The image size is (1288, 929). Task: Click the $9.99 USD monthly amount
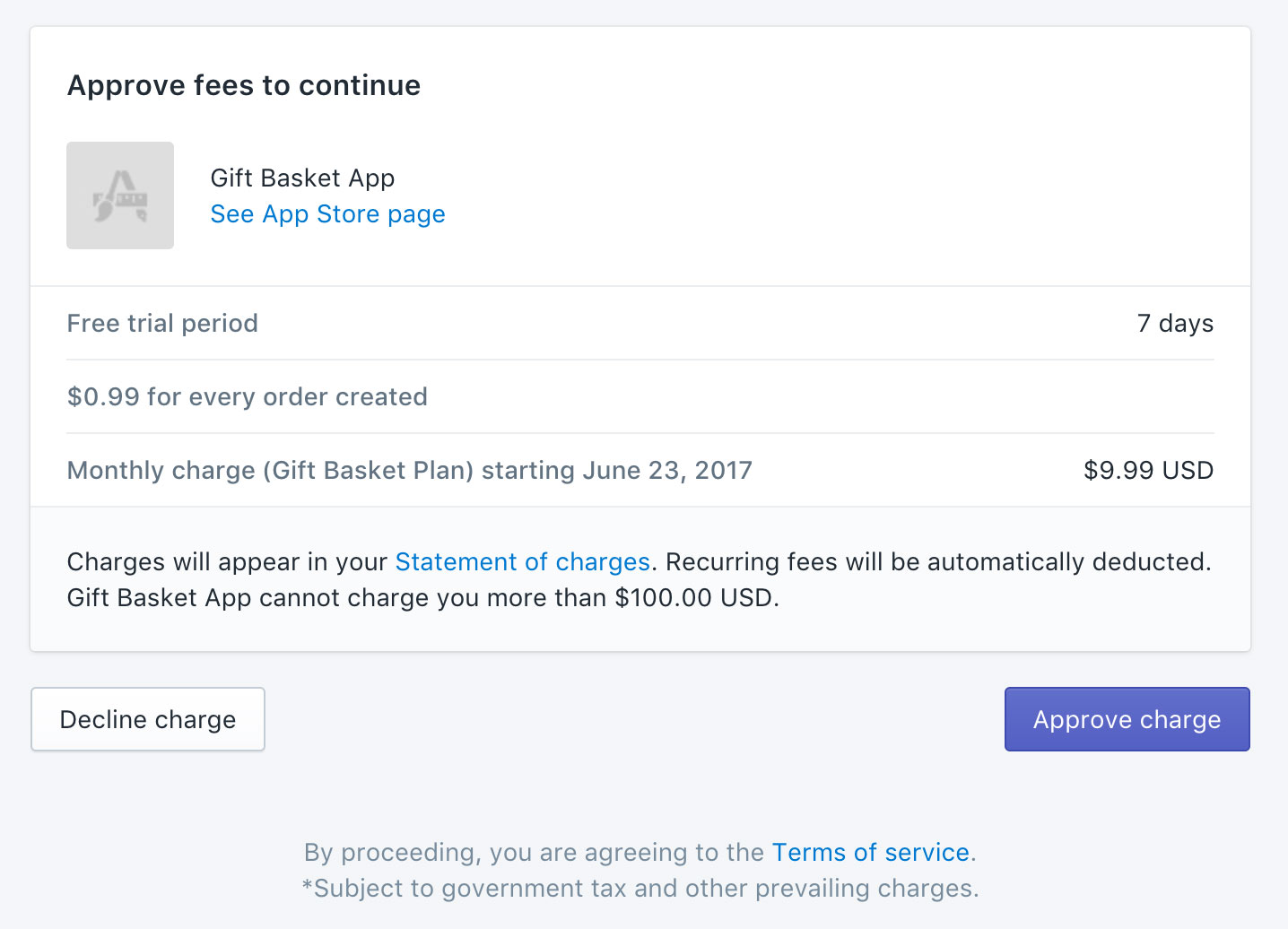[x=1148, y=471]
